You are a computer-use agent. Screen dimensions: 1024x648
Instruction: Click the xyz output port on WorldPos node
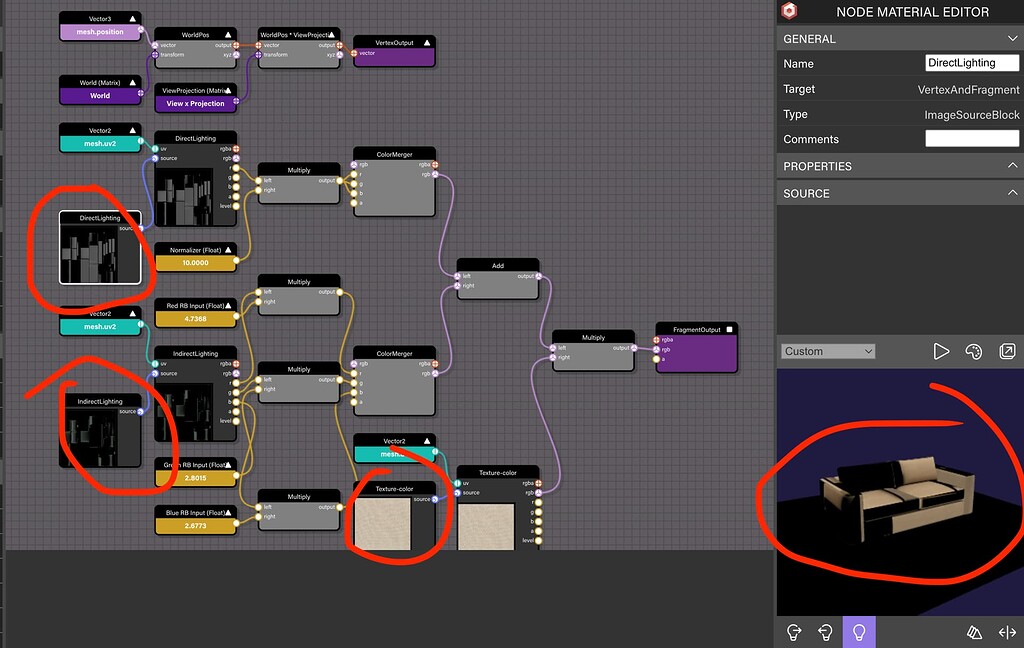click(236, 55)
